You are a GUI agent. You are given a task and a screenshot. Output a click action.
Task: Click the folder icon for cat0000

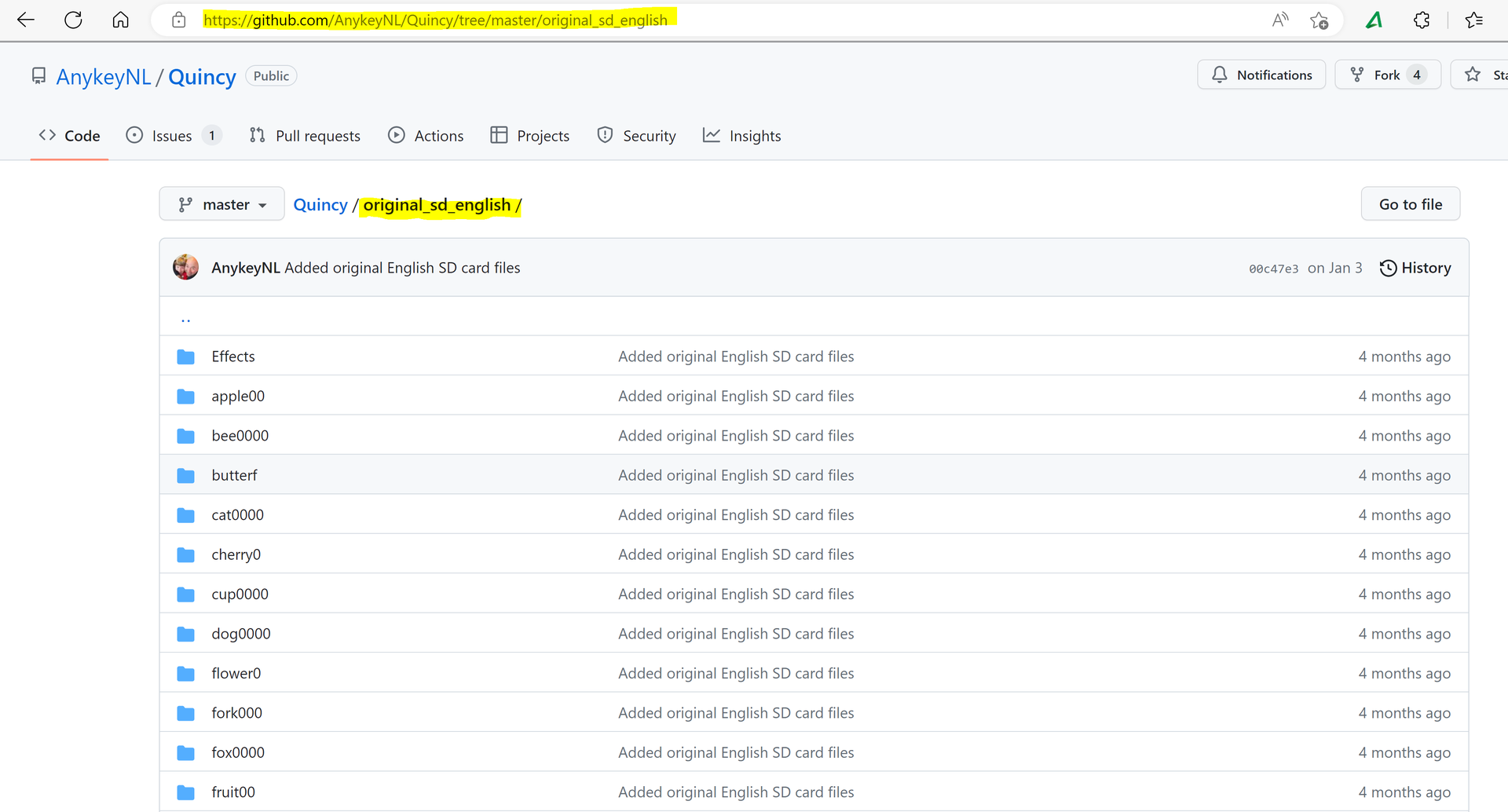pyautogui.click(x=186, y=515)
